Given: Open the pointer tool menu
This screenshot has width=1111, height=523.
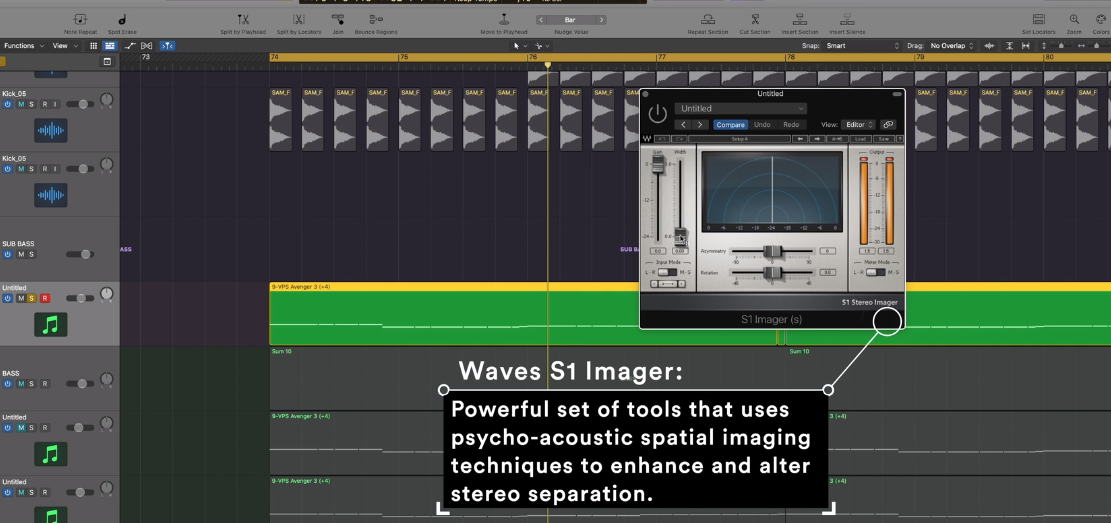Looking at the screenshot, I should pos(520,45).
